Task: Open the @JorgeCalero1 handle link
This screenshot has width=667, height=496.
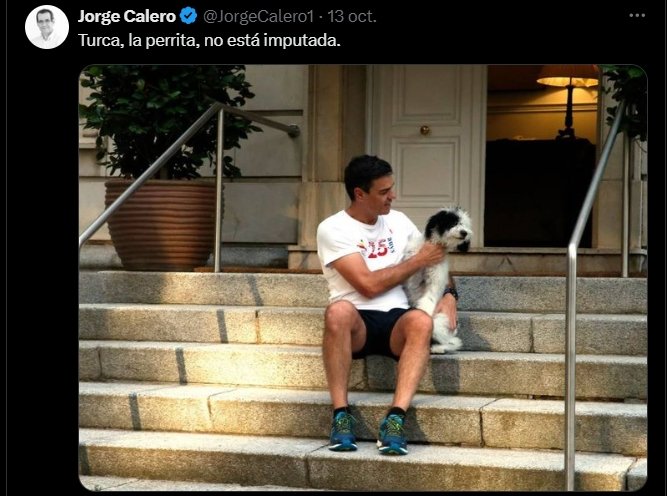Action: 258,17
